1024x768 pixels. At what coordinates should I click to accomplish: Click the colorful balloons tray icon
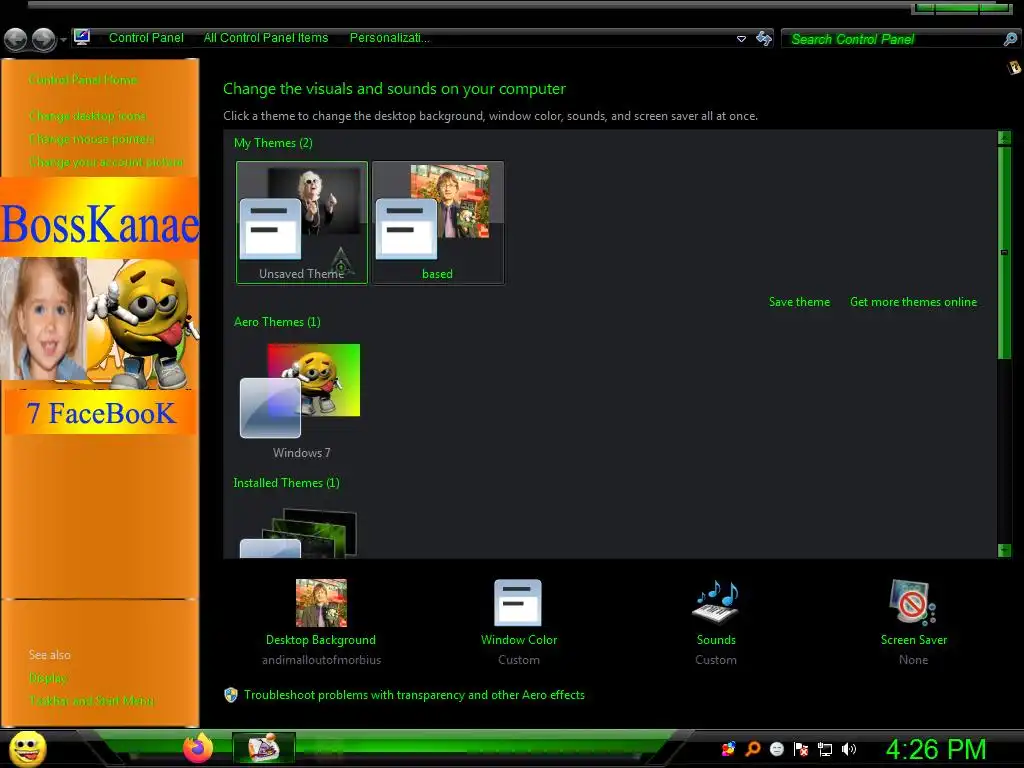point(728,749)
